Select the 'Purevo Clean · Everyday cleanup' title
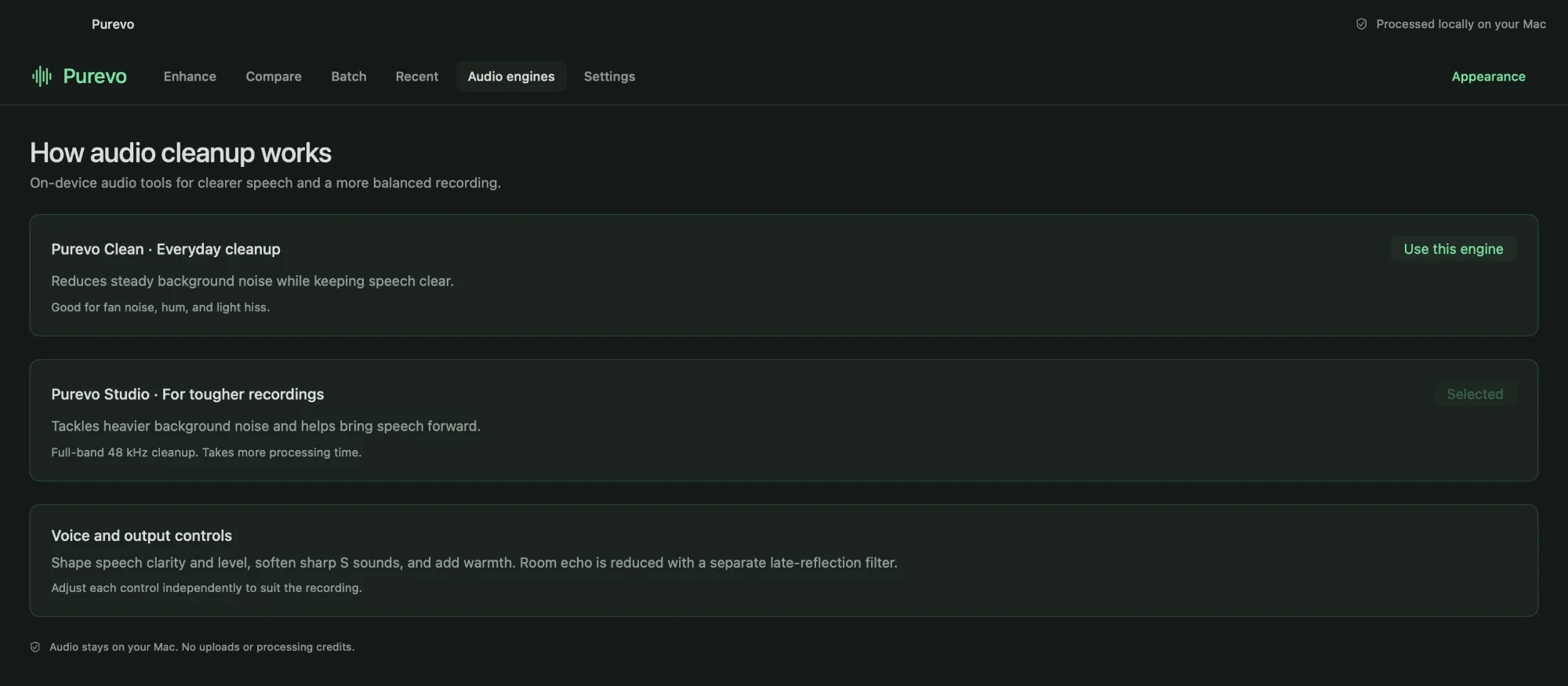Image resolution: width=1568 pixels, height=686 pixels. pyautogui.click(x=165, y=249)
